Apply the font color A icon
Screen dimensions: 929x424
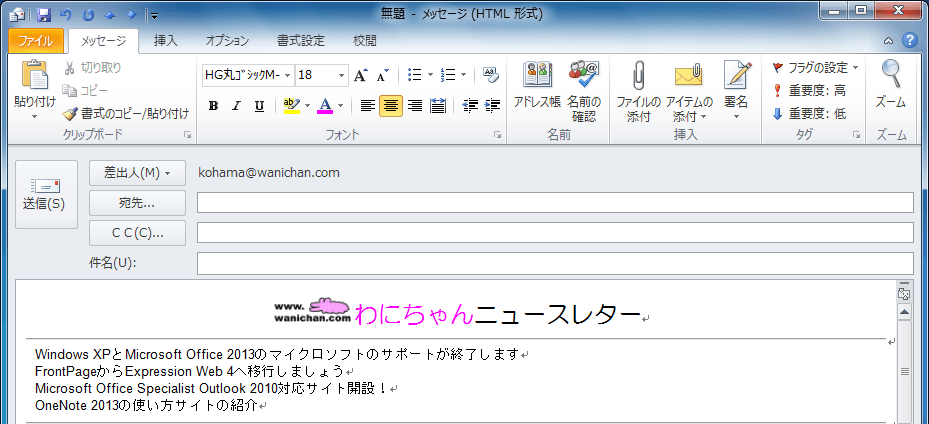pyautogui.click(x=325, y=106)
